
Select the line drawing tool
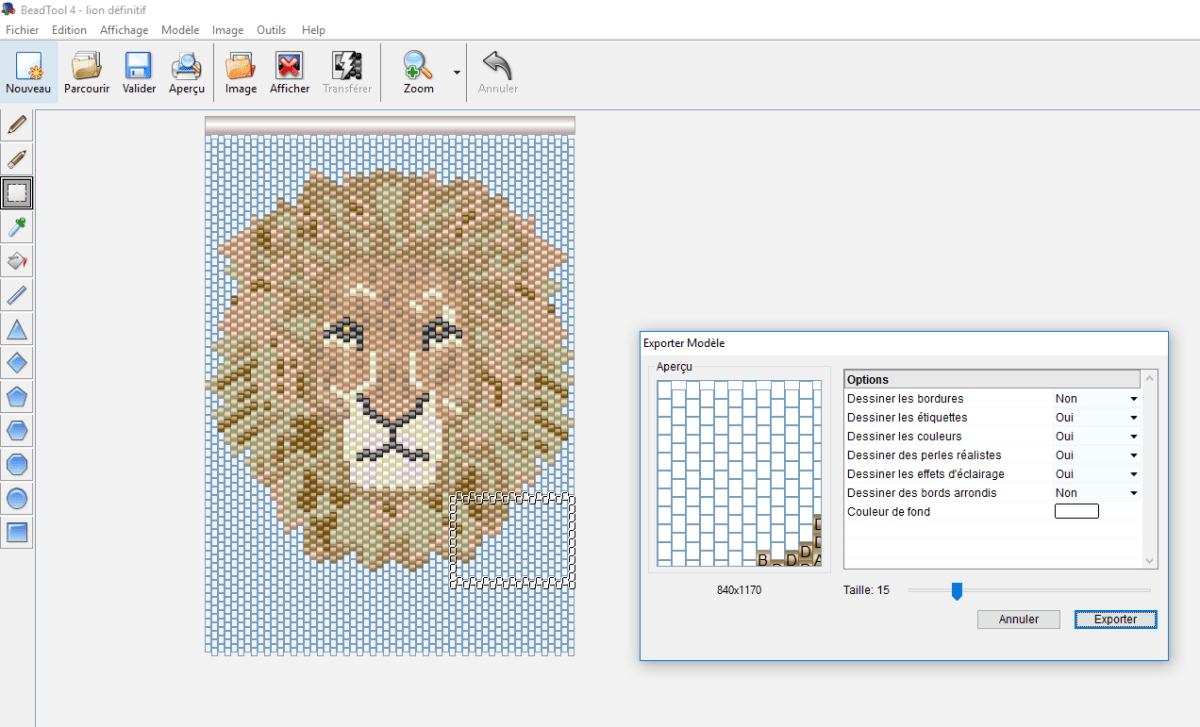[x=17, y=295]
